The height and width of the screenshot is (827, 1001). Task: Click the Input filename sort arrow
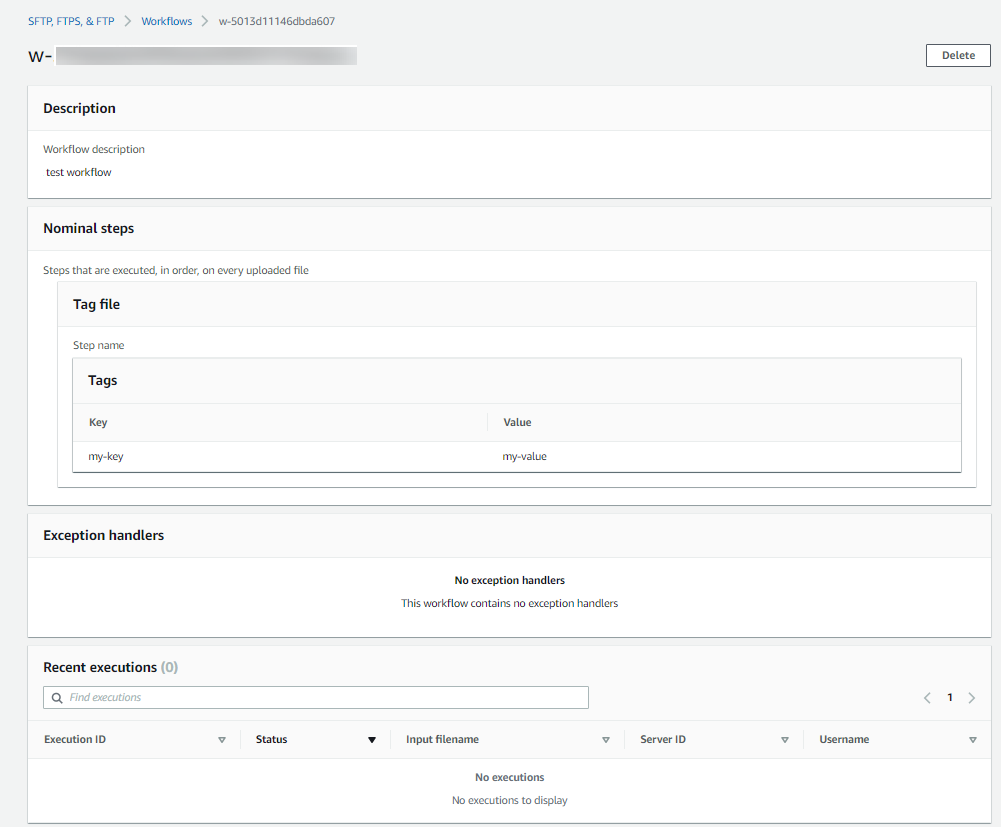coord(606,740)
